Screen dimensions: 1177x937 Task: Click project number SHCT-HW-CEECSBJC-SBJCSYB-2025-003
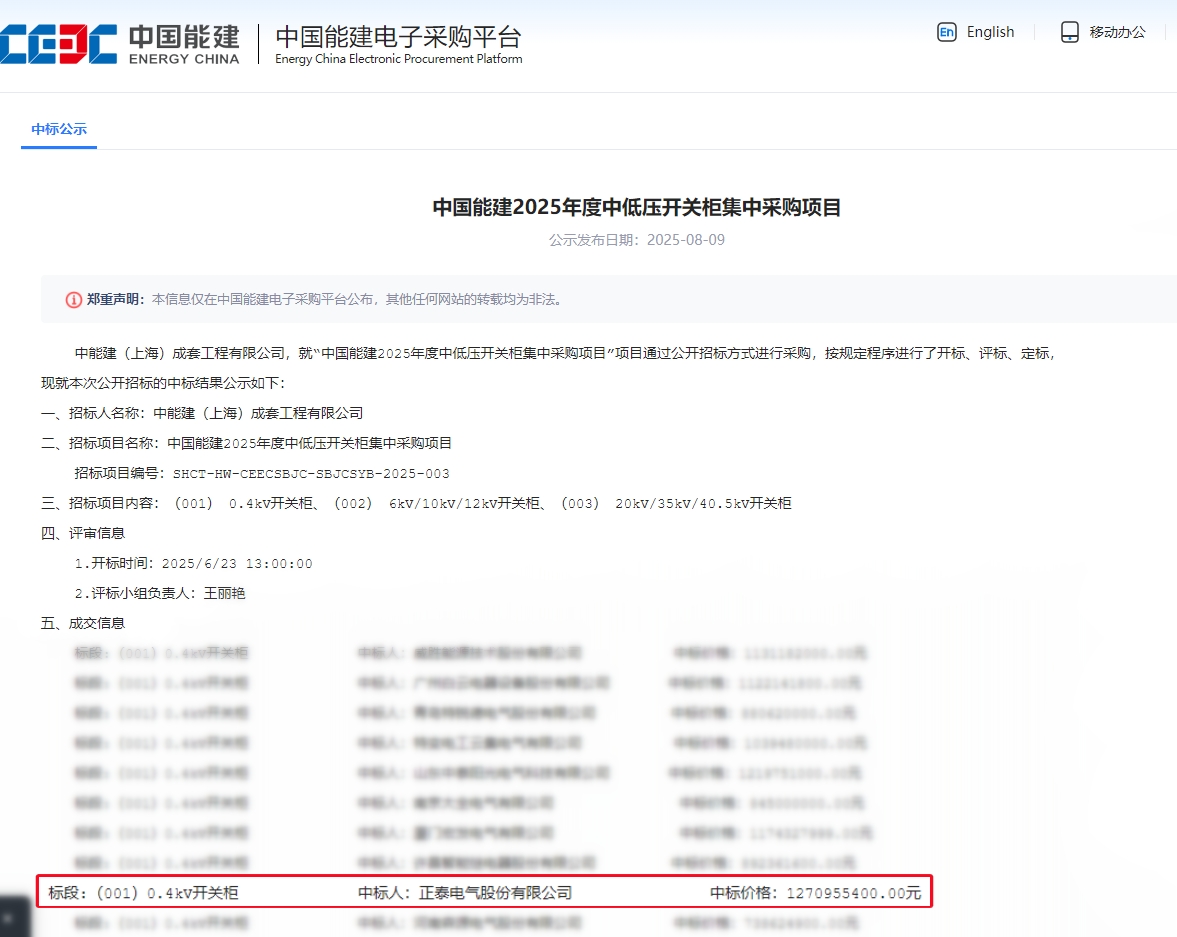311,474
